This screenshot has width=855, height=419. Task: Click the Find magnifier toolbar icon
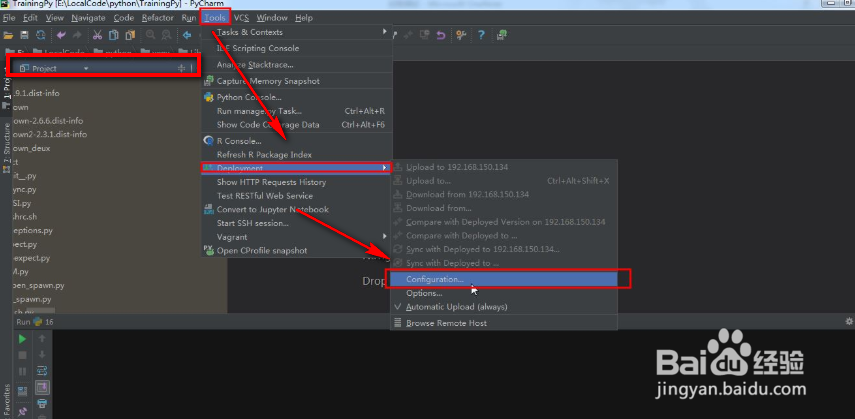click(150, 35)
